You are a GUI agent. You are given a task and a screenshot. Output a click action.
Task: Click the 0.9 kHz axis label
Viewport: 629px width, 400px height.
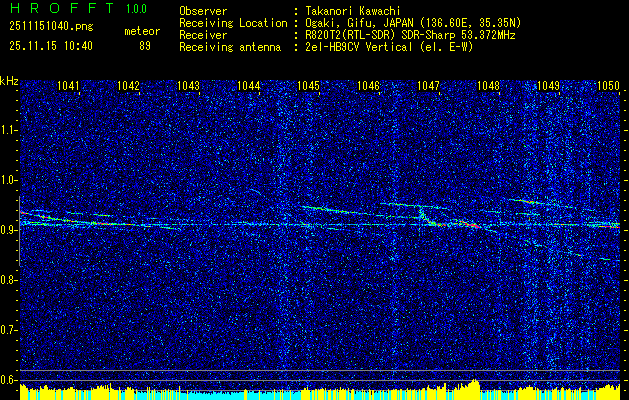[x=9, y=230]
